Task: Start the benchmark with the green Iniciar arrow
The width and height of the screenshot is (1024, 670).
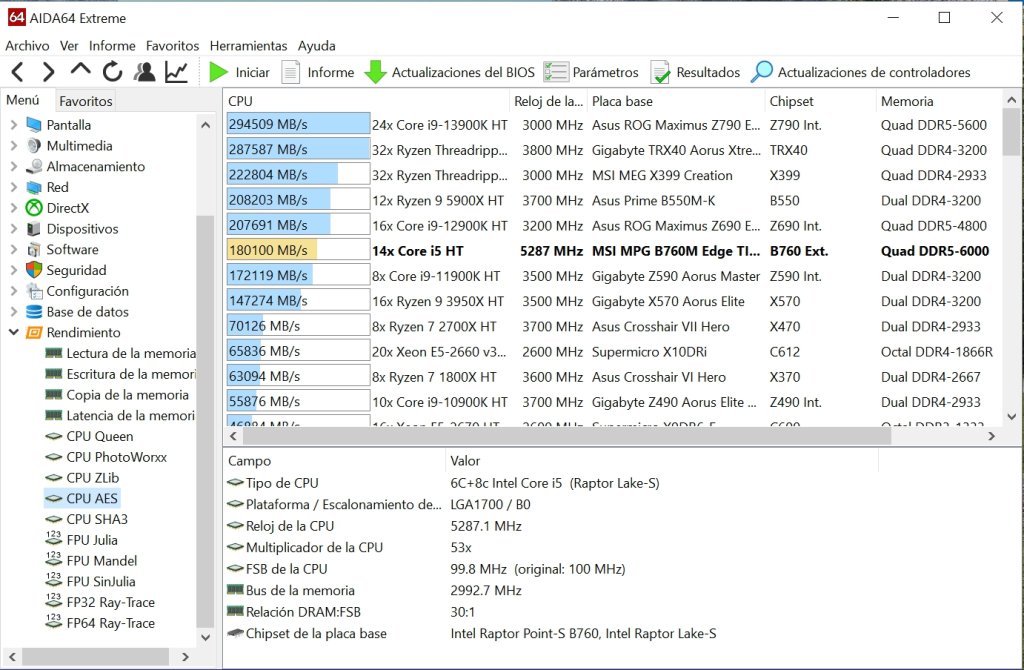Action: [x=218, y=72]
